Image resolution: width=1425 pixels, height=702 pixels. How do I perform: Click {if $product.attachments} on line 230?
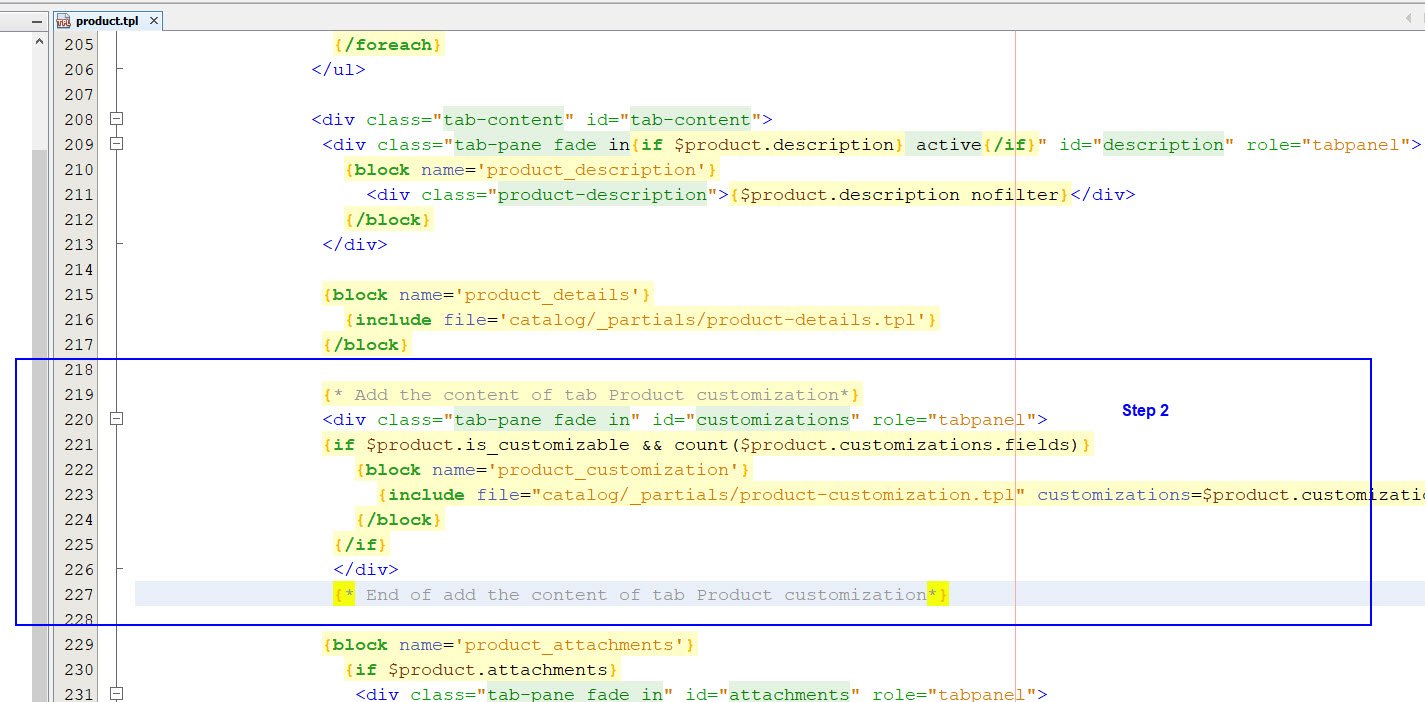481,669
